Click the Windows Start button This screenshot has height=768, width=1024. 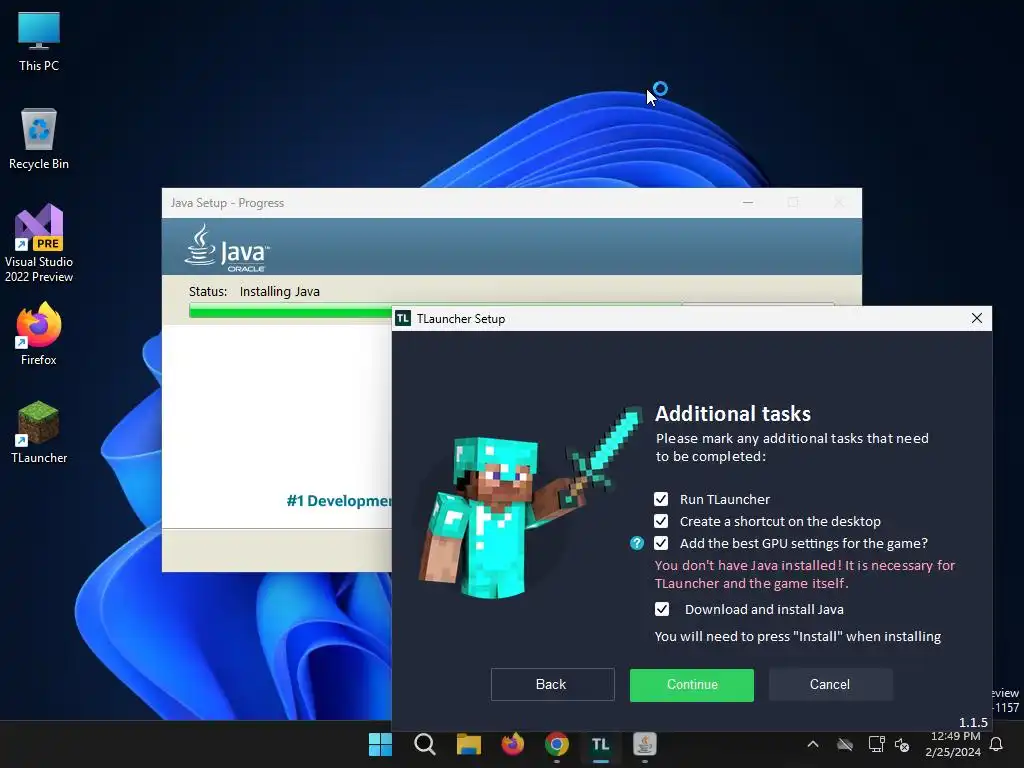tap(380, 744)
